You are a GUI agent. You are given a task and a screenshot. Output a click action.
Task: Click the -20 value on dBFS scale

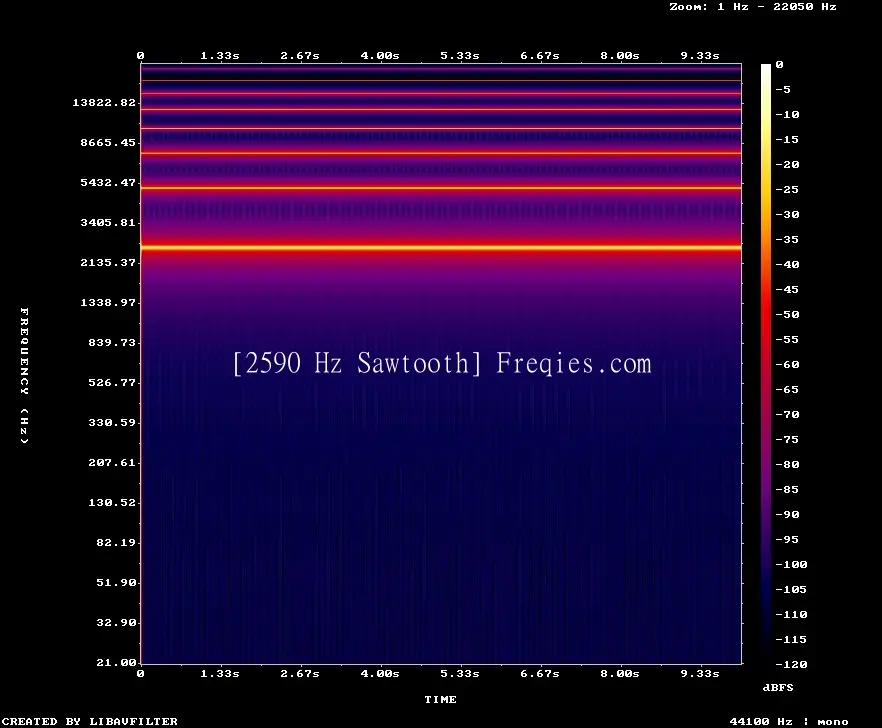click(787, 165)
